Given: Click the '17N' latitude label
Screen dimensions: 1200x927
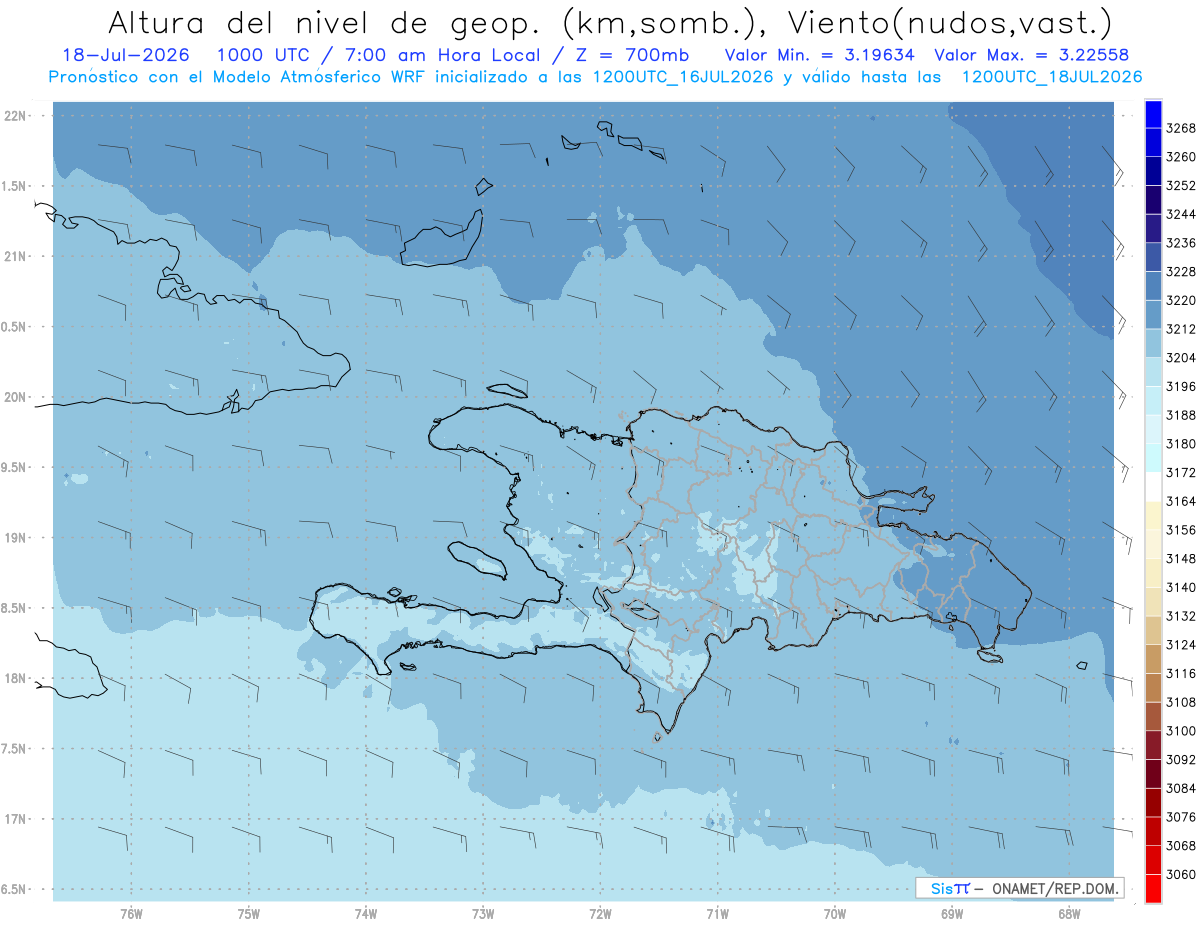Looking at the screenshot, I should tap(15, 820).
